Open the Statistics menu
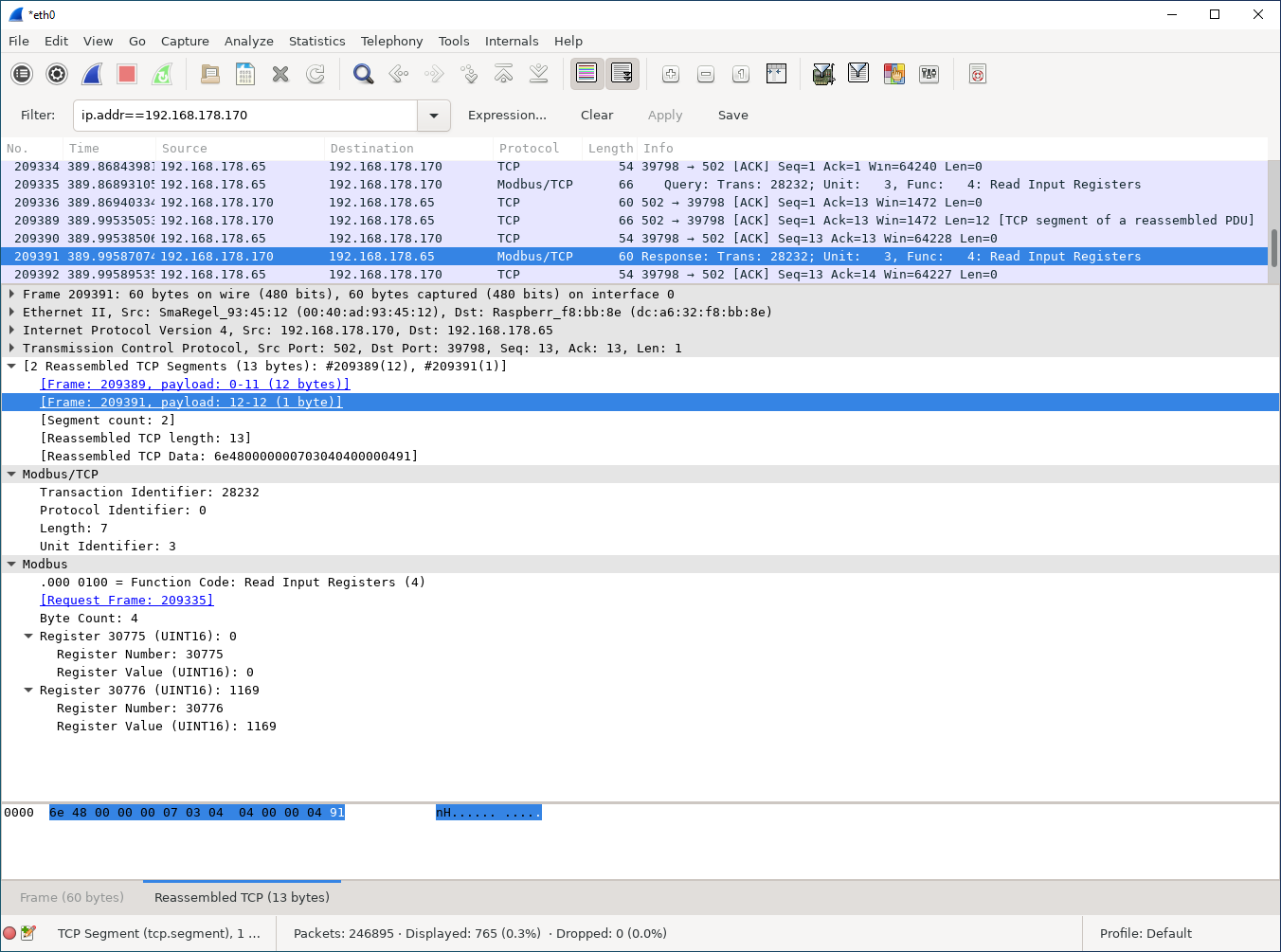 tap(316, 41)
